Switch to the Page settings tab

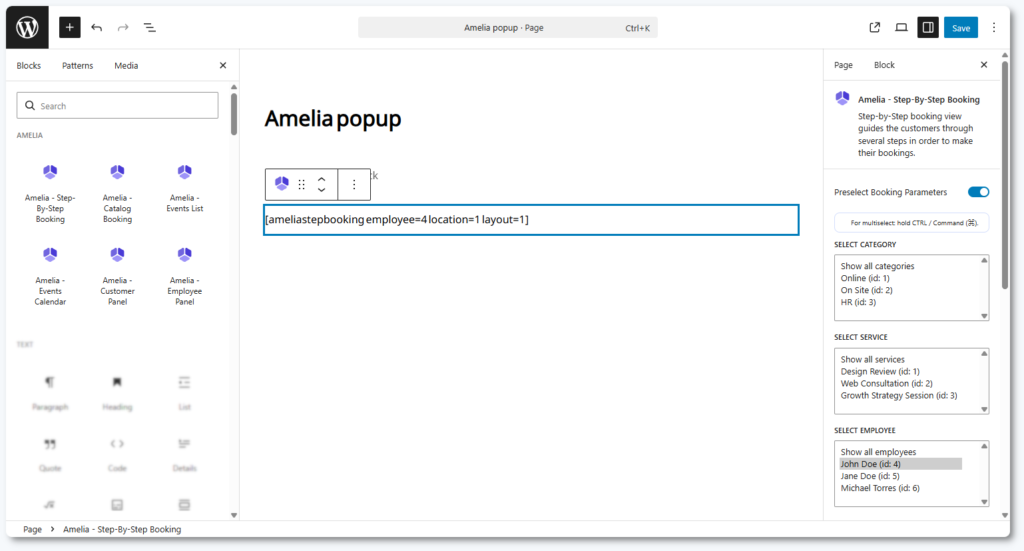843,65
